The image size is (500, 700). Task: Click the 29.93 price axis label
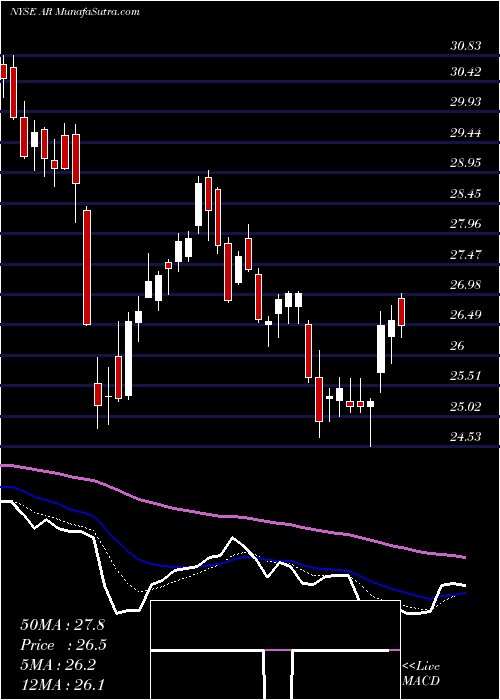(465, 102)
